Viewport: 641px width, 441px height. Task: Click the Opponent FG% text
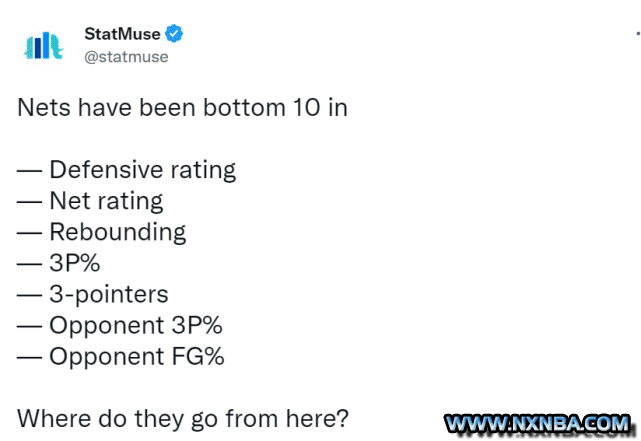pos(137,356)
